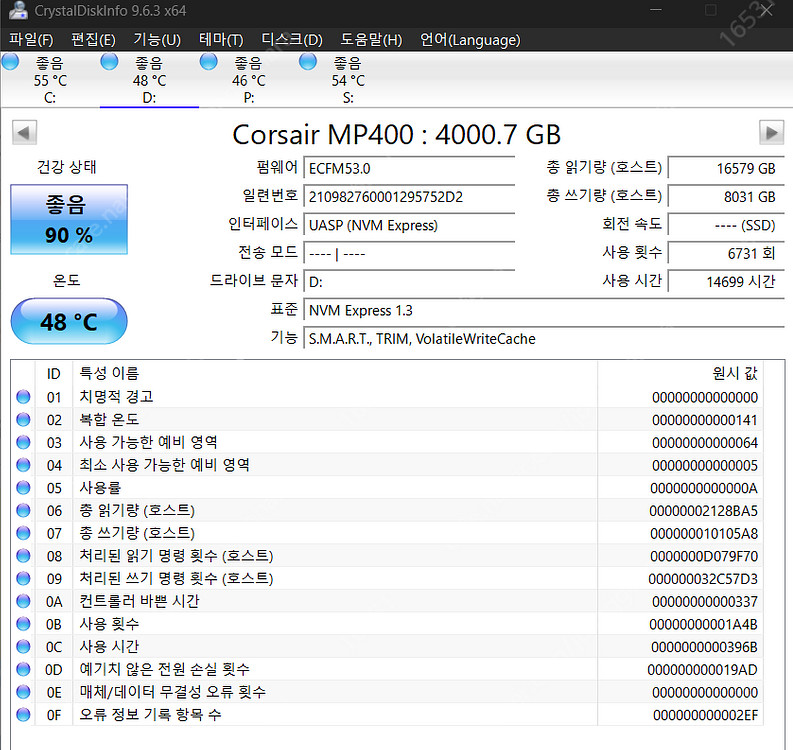Open the 언어(Language) menu
Image resolution: width=793 pixels, height=750 pixels.
click(x=470, y=39)
